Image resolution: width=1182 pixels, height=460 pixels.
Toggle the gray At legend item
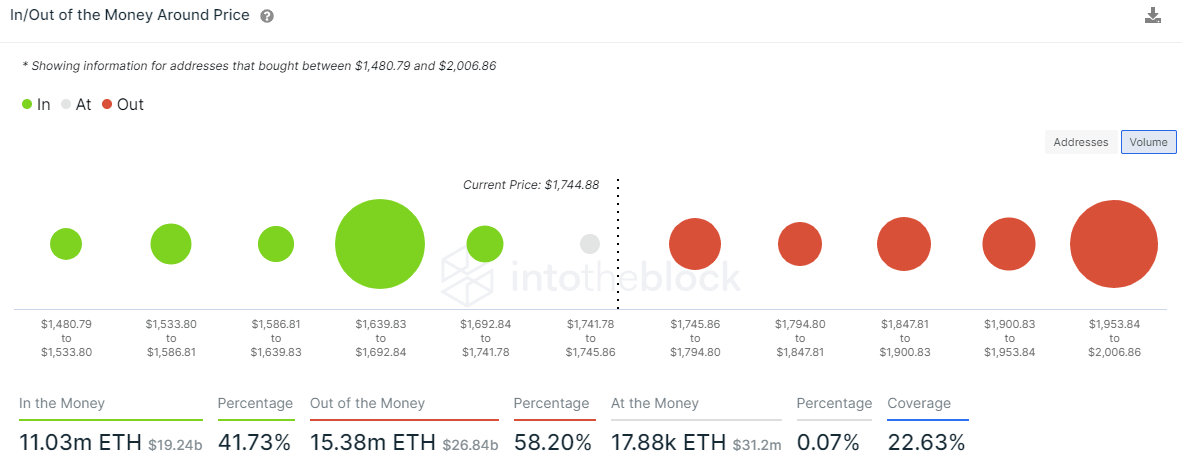76,104
